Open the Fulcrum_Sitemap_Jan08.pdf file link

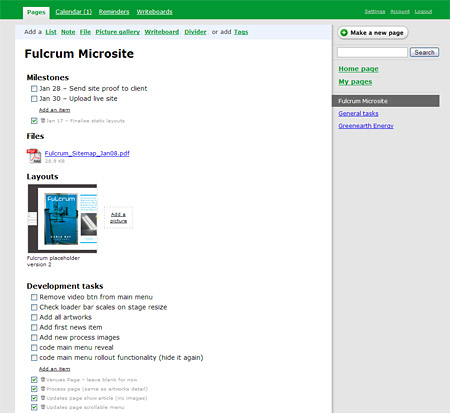(x=87, y=153)
